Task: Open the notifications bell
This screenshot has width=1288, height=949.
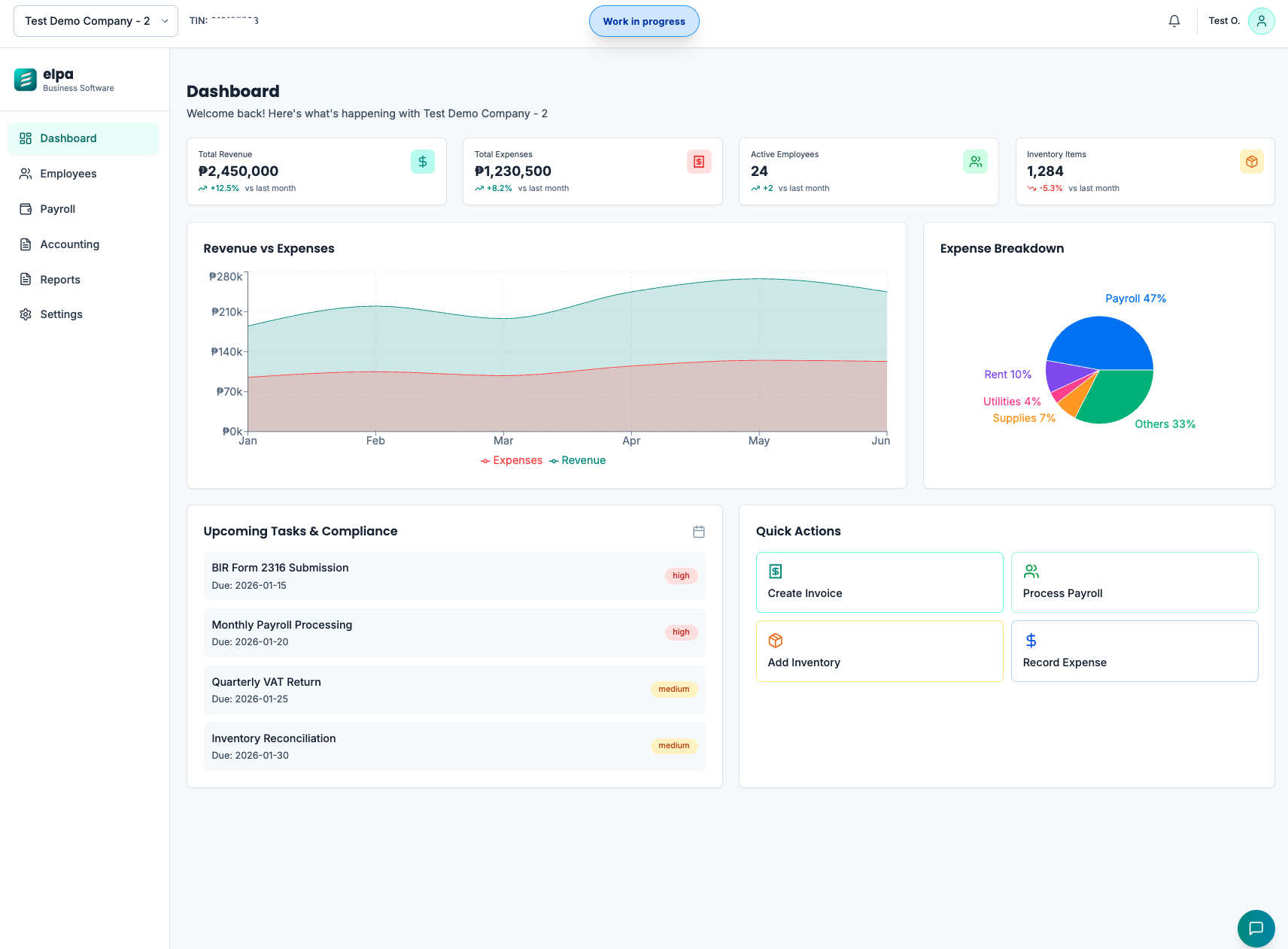Action: point(1174,21)
